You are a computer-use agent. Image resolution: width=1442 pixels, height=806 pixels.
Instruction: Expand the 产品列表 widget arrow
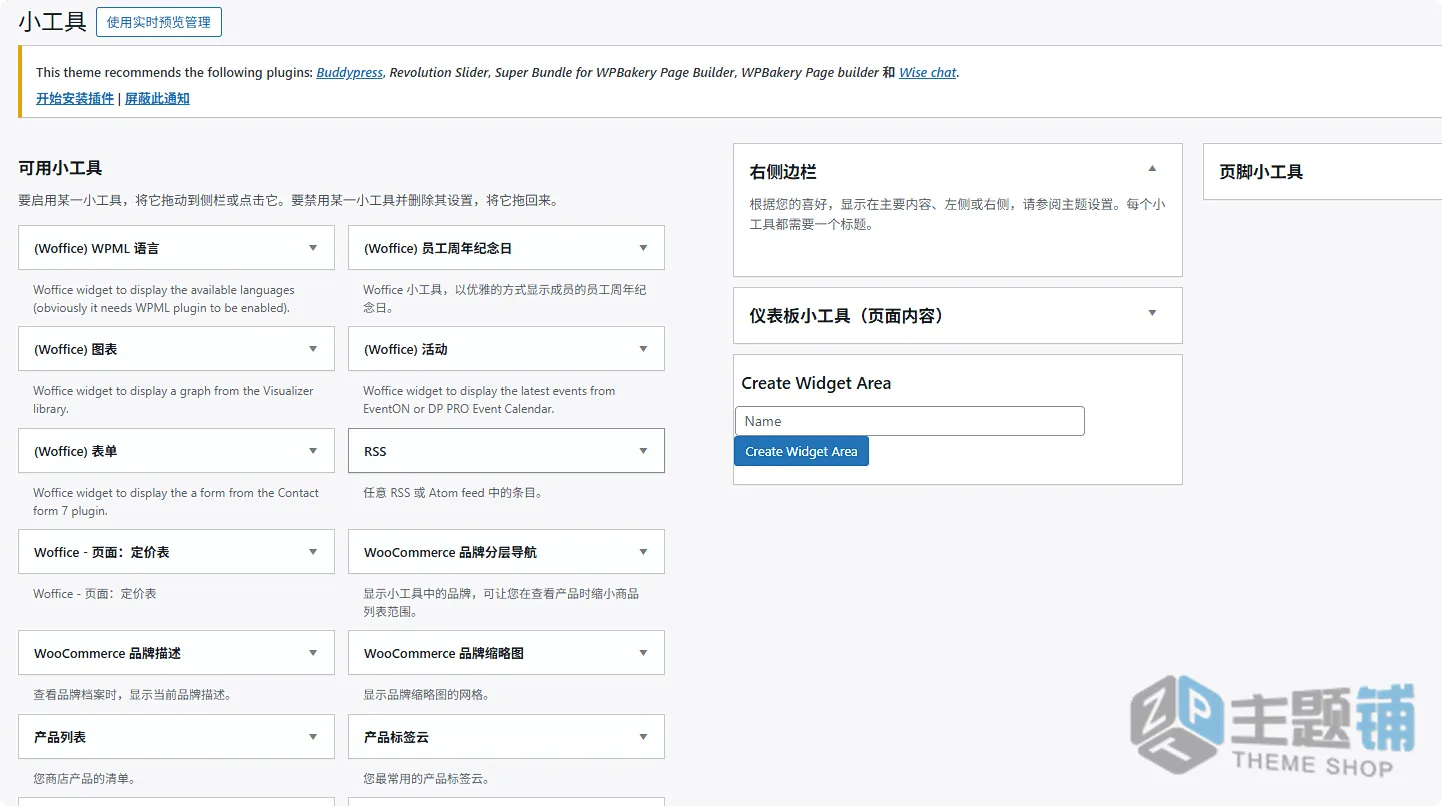coord(313,737)
